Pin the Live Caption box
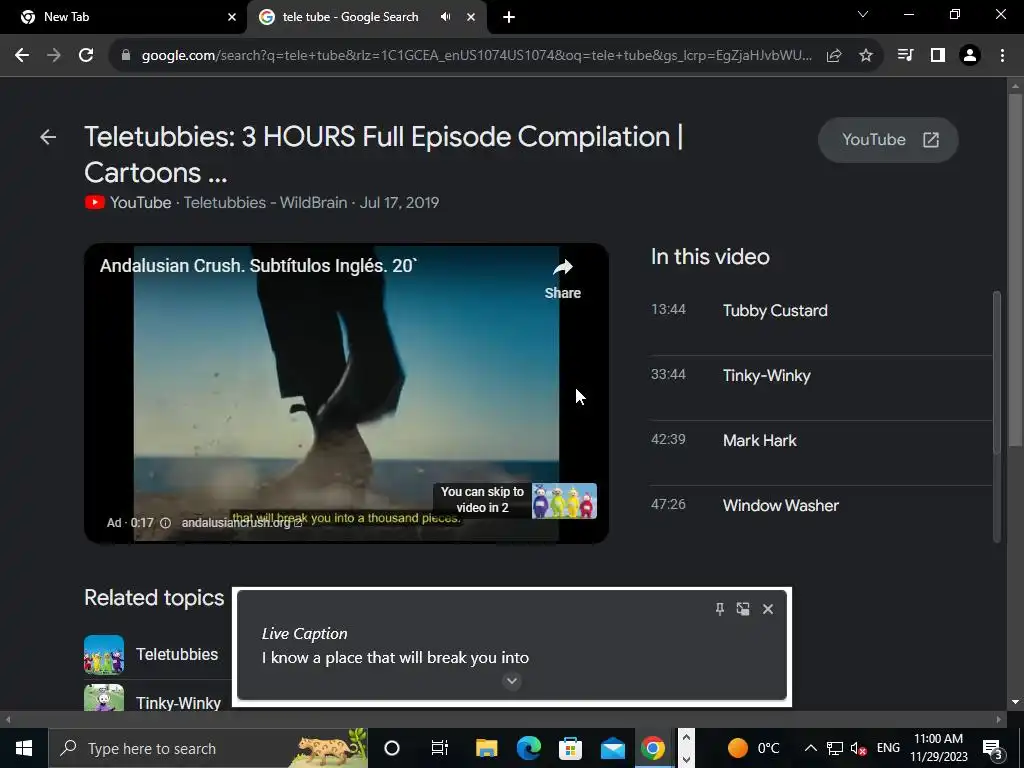Screen dimensions: 1024x768 pos(719,609)
